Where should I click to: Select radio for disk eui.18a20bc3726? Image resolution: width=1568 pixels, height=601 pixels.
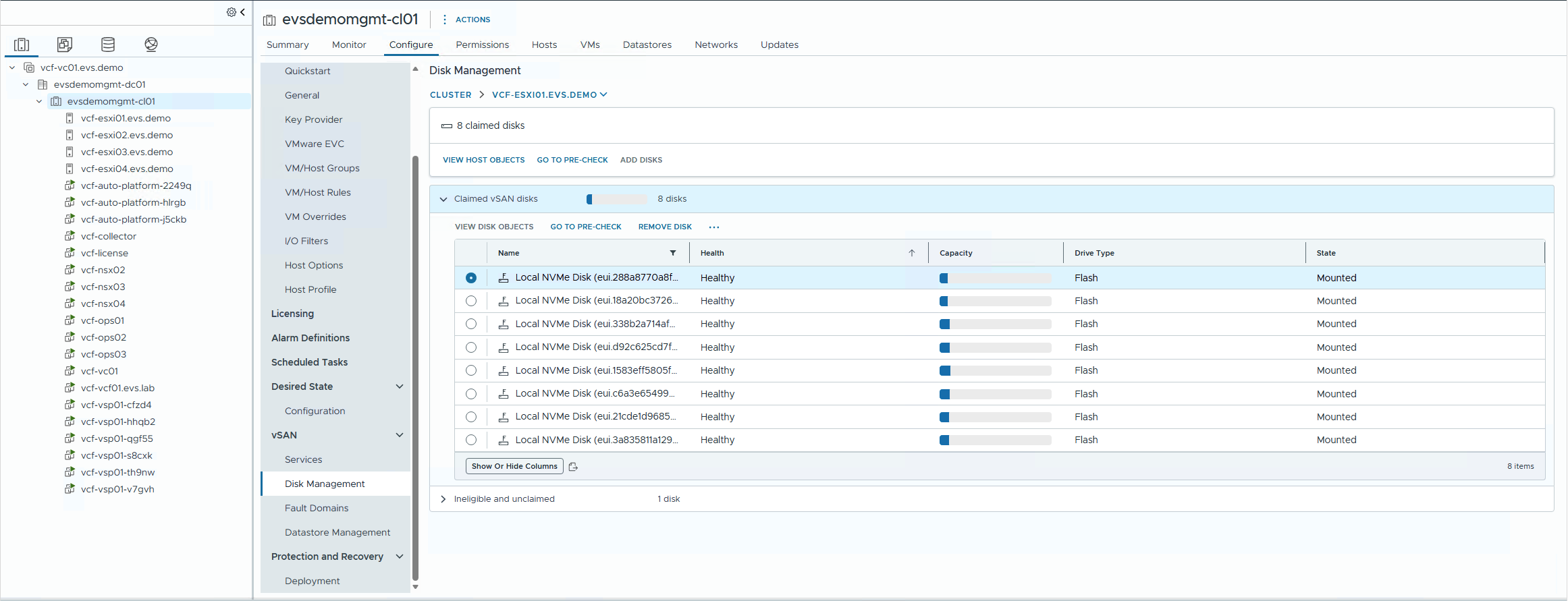tap(471, 301)
